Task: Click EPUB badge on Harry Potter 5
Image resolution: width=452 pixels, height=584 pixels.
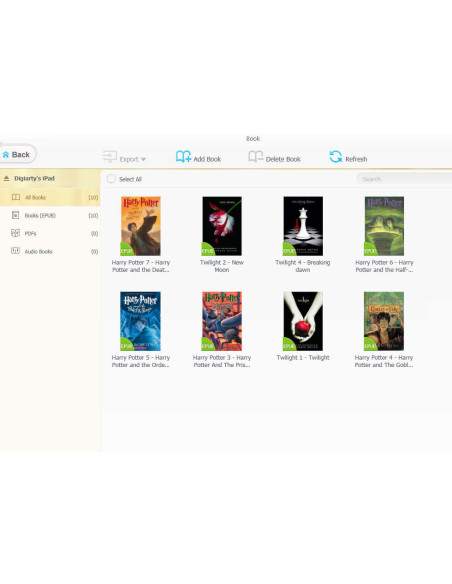Action: coord(126,345)
